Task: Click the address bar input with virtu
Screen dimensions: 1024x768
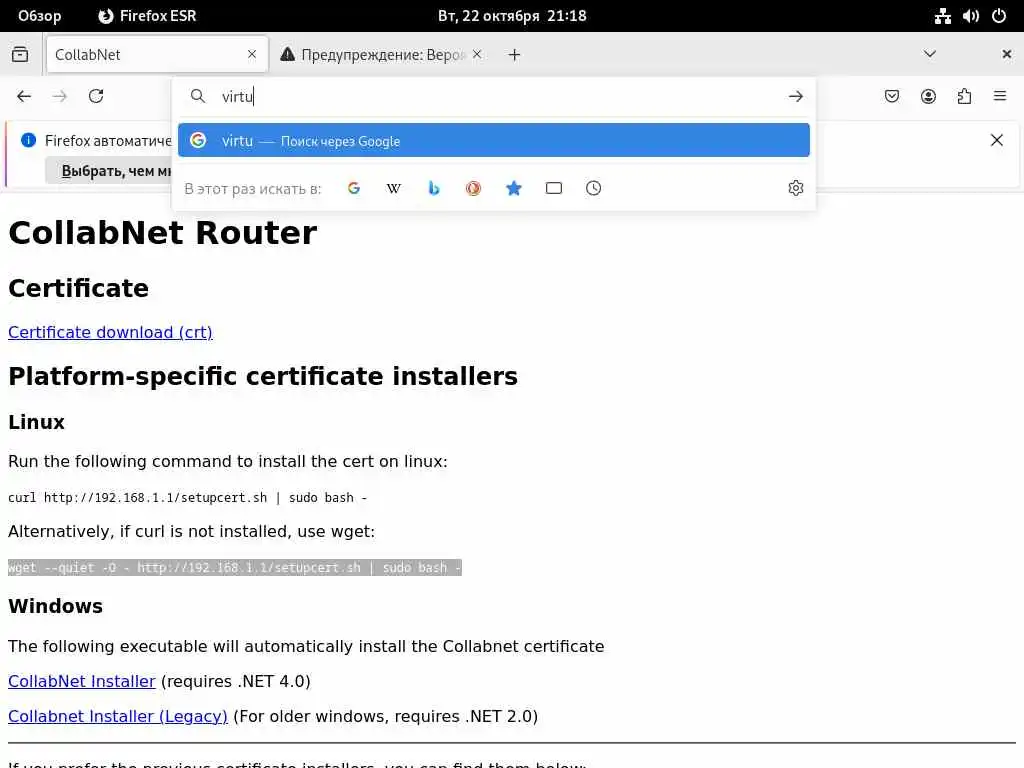Action: tap(496, 97)
